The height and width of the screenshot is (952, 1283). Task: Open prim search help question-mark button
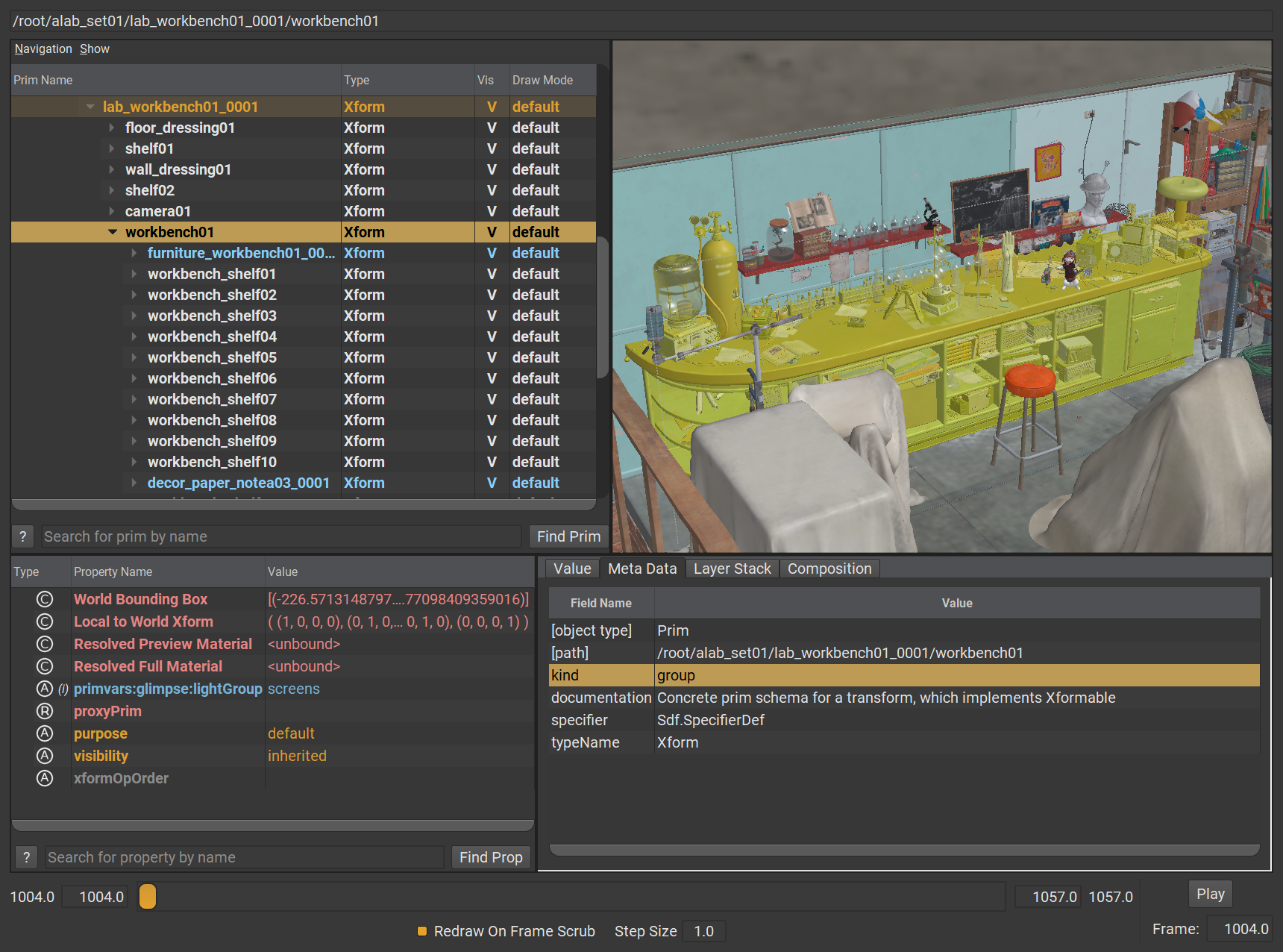[x=23, y=536]
